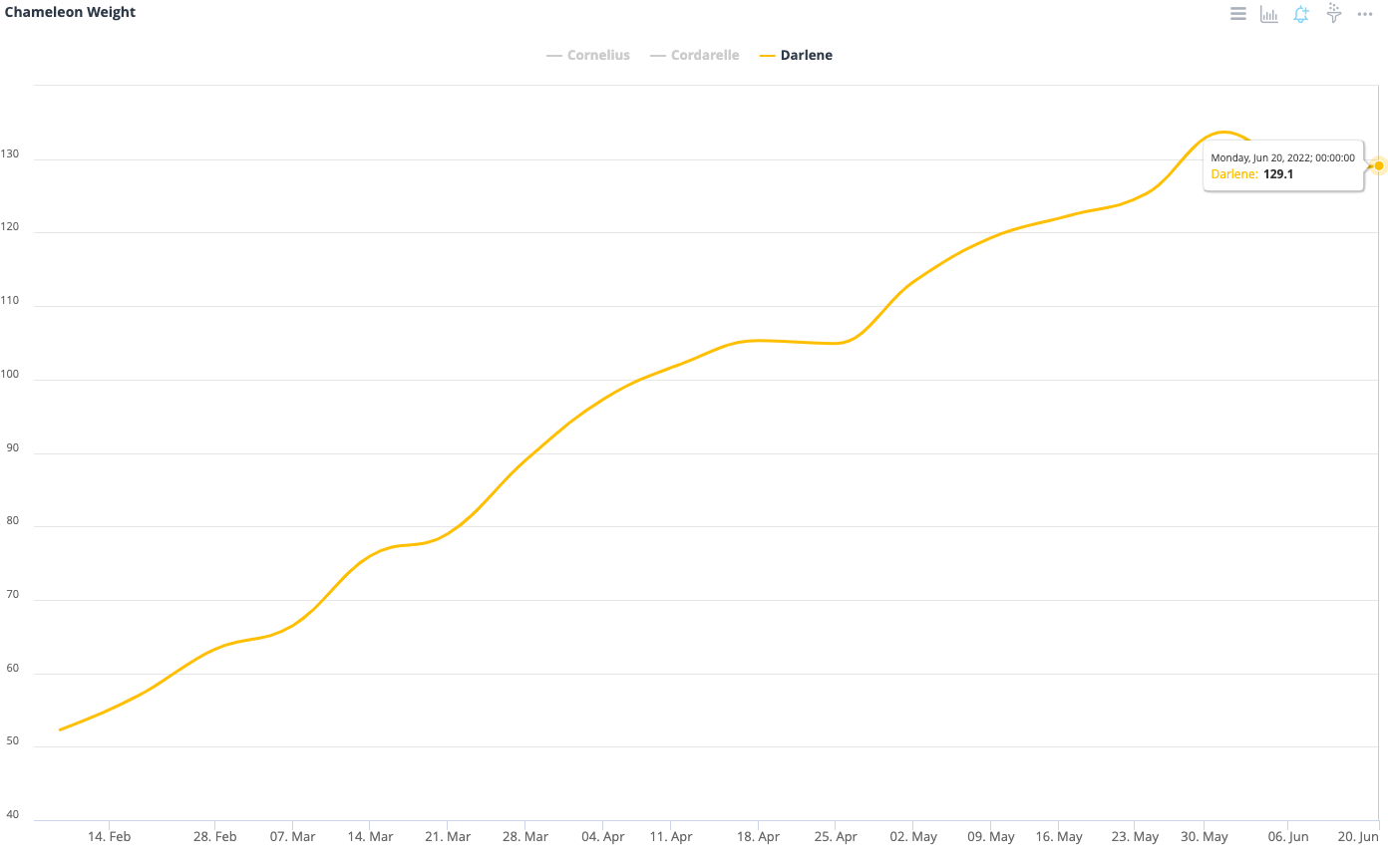
Task: Click the 14. Feb x-axis label
Action: (x=109, y=837)
